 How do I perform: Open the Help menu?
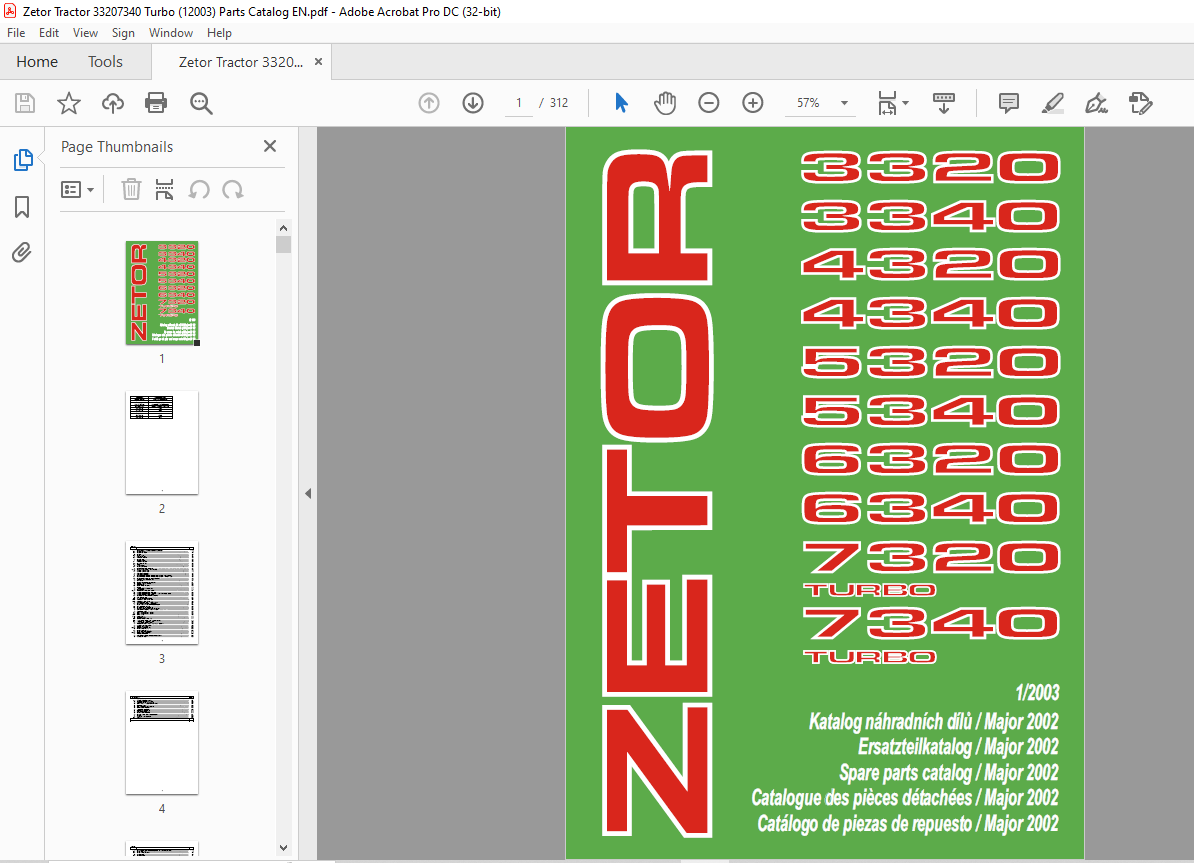219,33
